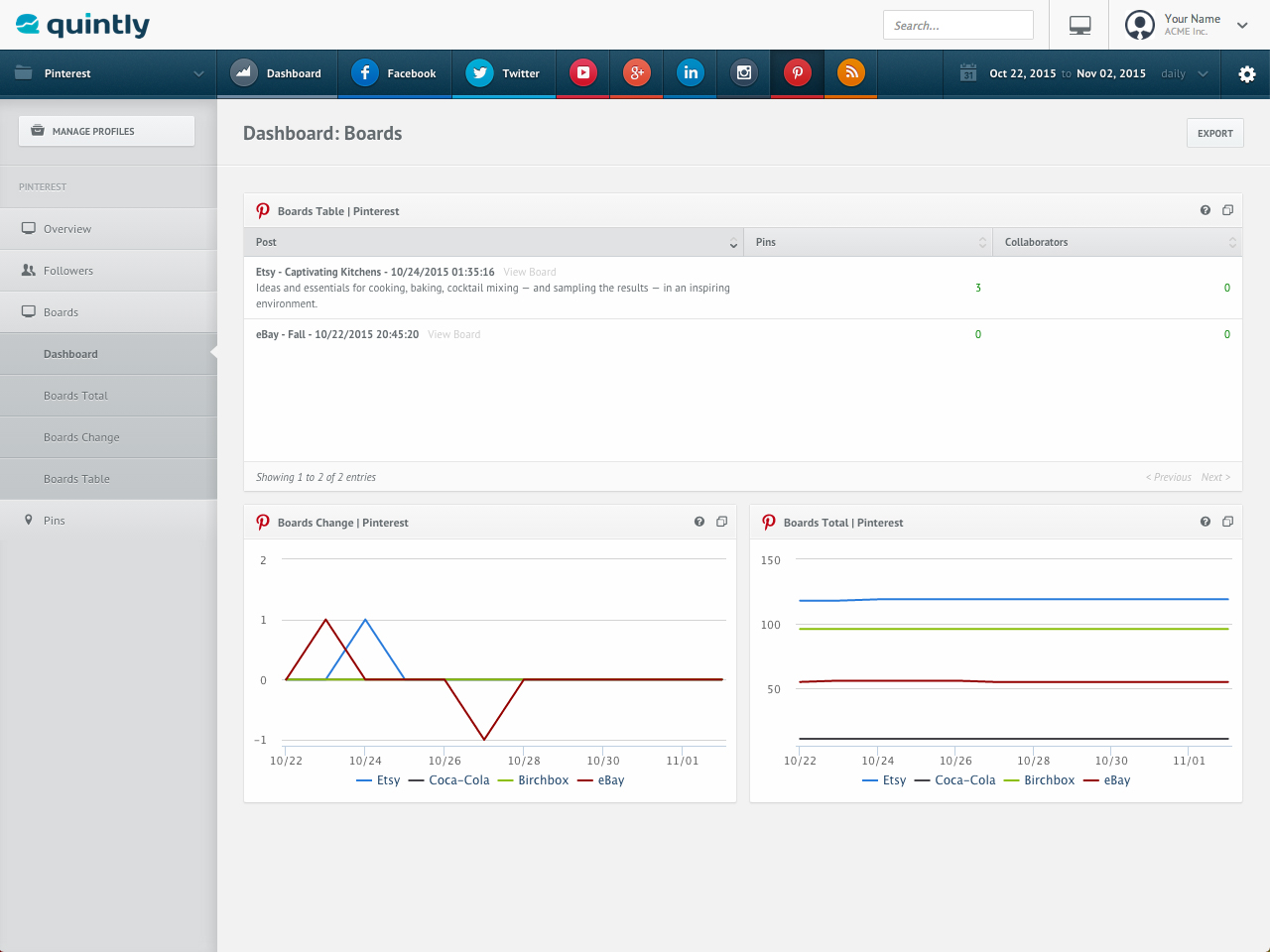The width and height of the screenshot is (1270, 952).
Task: Open the Google+ network tab icon
Action: pos(637,72)
